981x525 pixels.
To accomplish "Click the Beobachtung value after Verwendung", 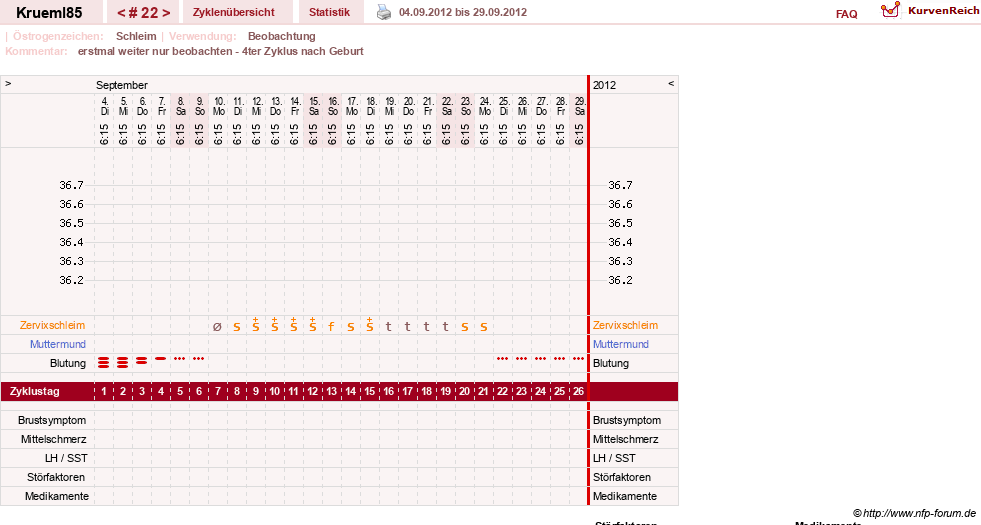I will click(282, 36).
